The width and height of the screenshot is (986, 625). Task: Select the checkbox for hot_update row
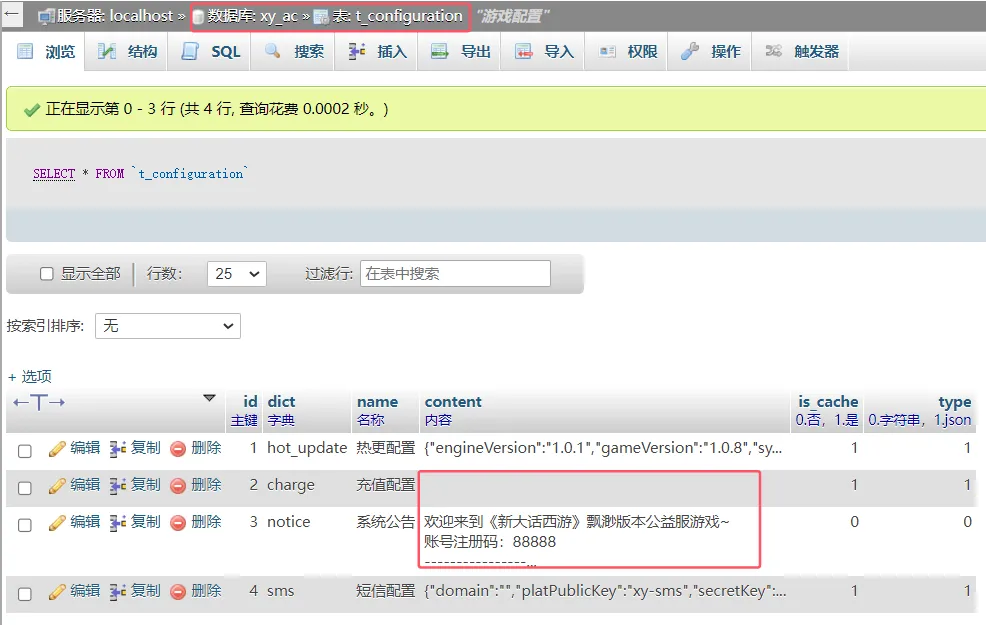[x=25, y=451]
